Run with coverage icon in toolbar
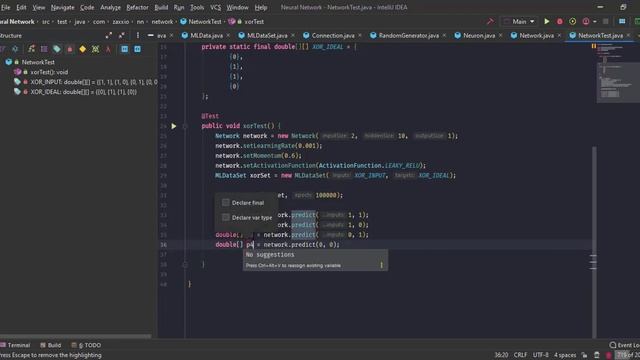This screenshot has height=360, width=640. 573,21
